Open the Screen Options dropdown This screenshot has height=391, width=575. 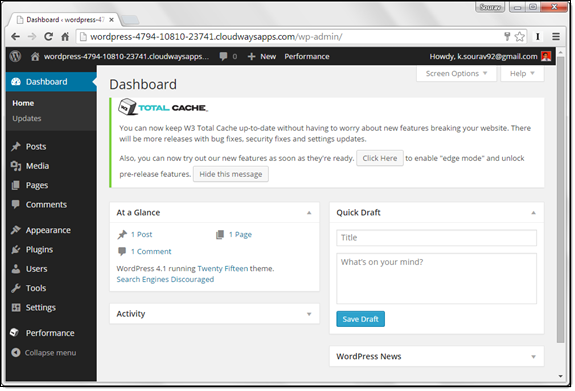pyautogui.click(x=457, y=74)
